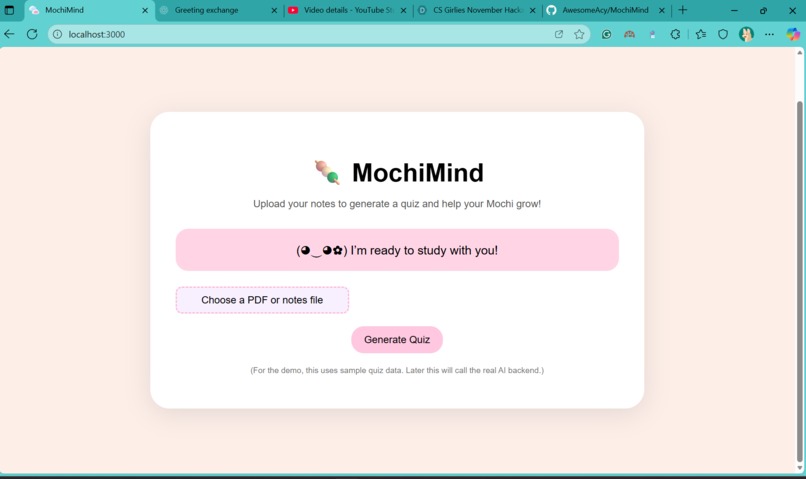Open the Grammarly extension
806x479 pixels.
click(x=607, y=34)
